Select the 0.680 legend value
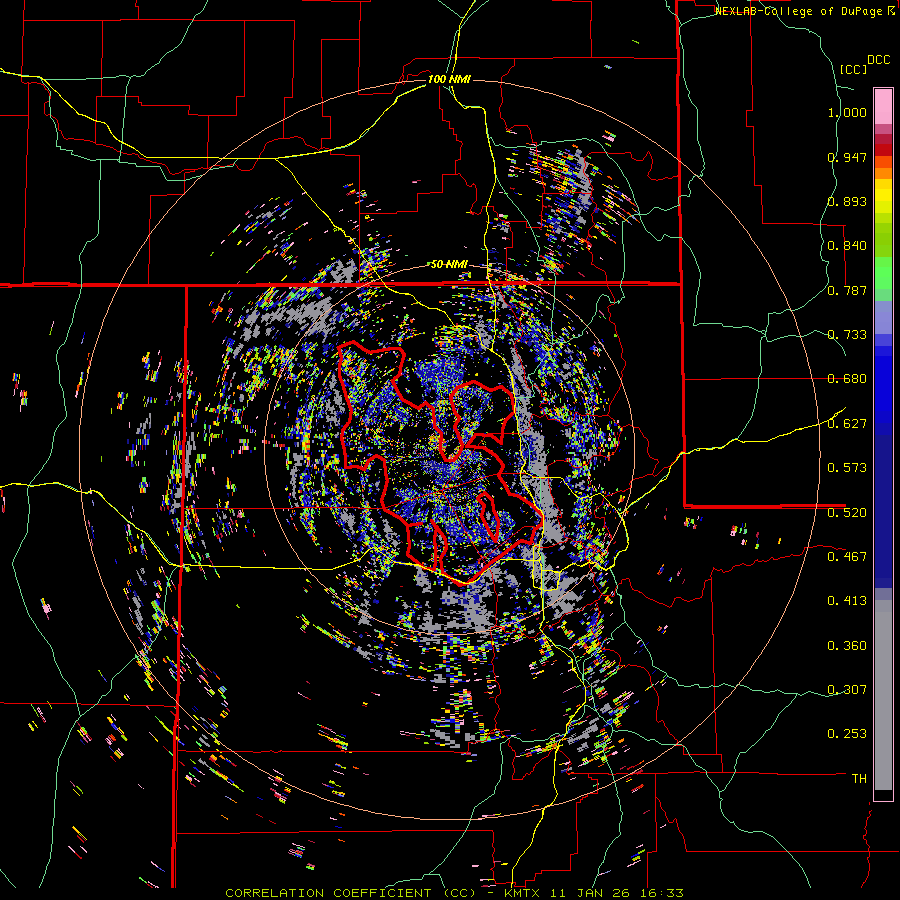 [847, 379]
